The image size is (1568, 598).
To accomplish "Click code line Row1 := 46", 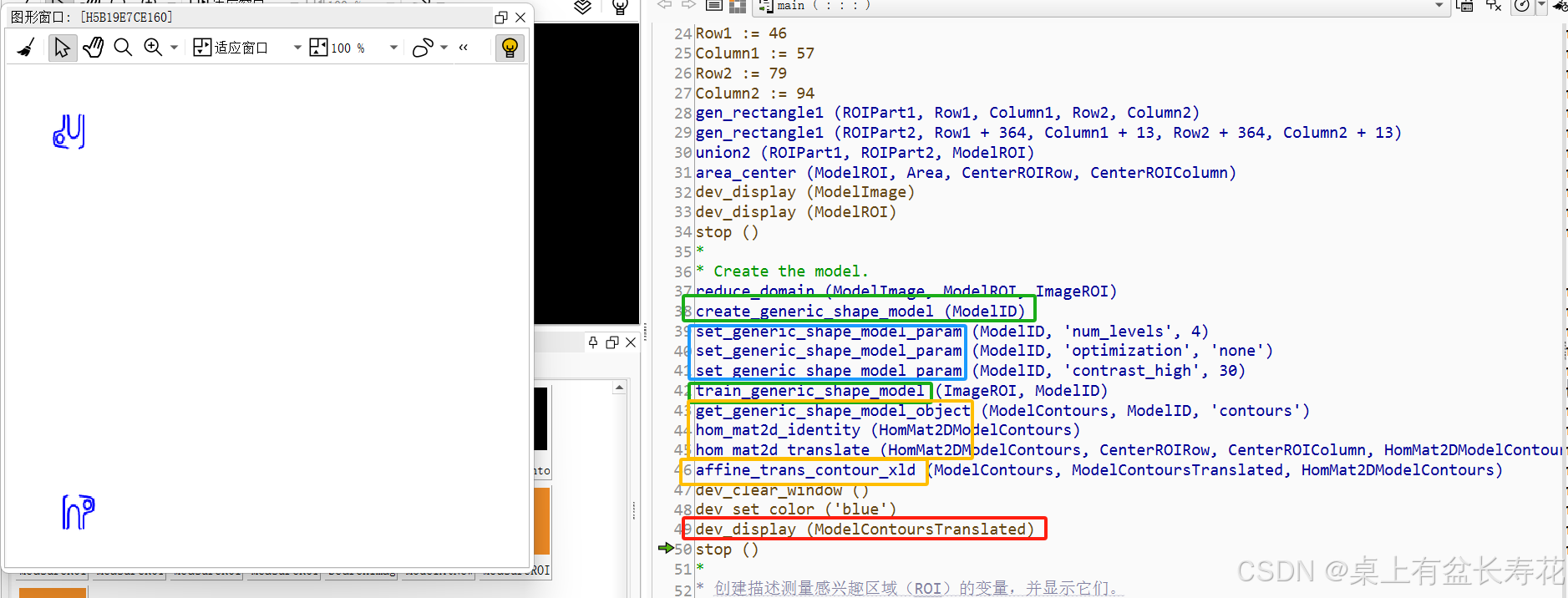I will tap(741, 33).
